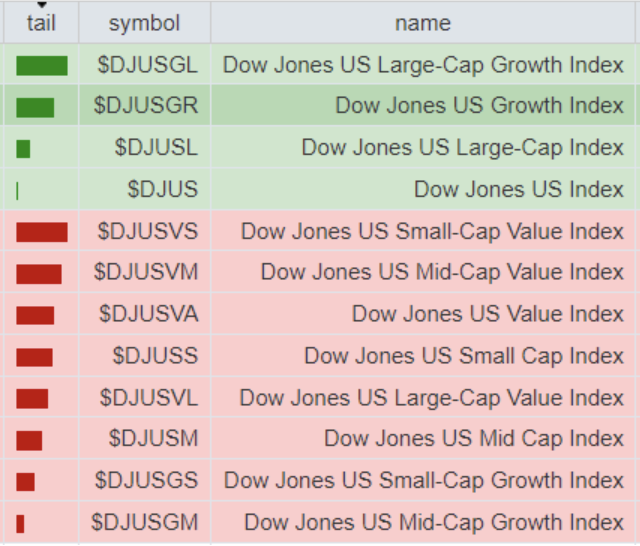
Task: Click the red tail bar for $DJUSVS
Action: 42,232
